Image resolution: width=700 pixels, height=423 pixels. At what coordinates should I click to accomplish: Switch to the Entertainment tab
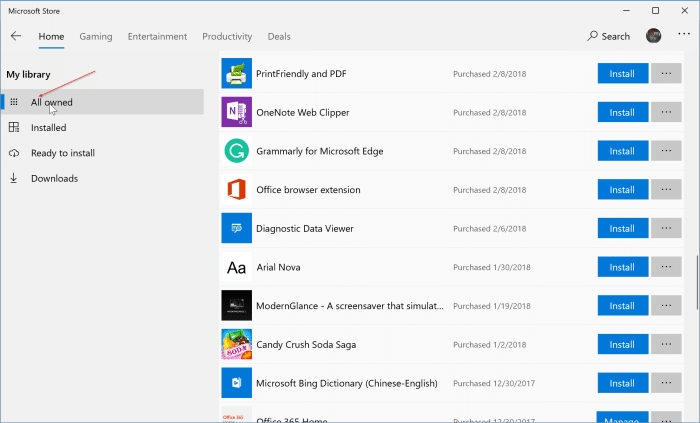point(157,37)
